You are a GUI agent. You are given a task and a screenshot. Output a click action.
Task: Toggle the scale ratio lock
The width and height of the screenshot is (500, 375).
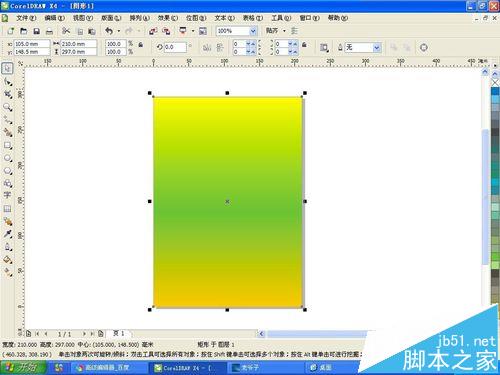pos(141,45)
